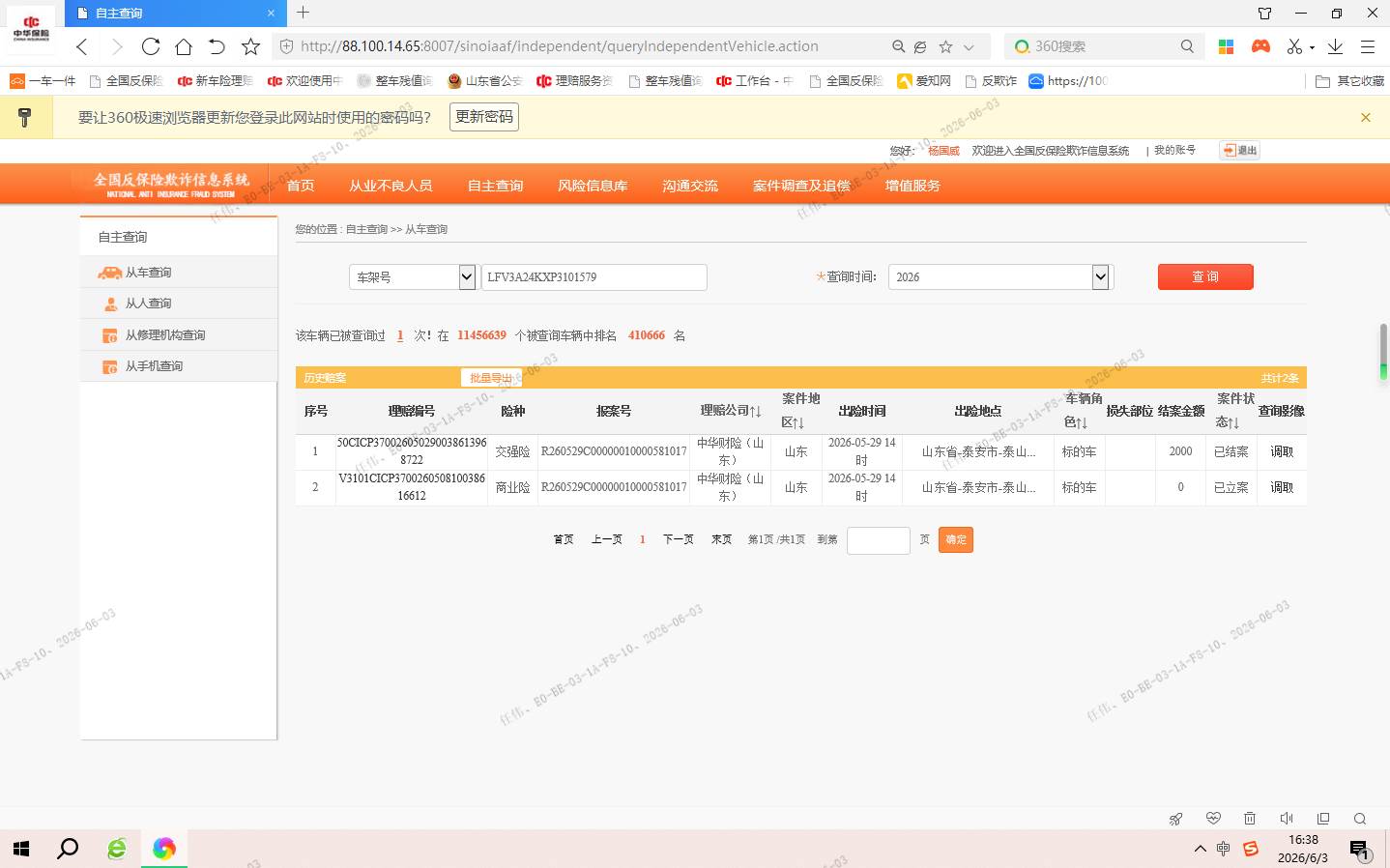This screenshot has height=868, width=1390.
Task: Reload the page with refresh icon
Action: [x=151, y=46]
